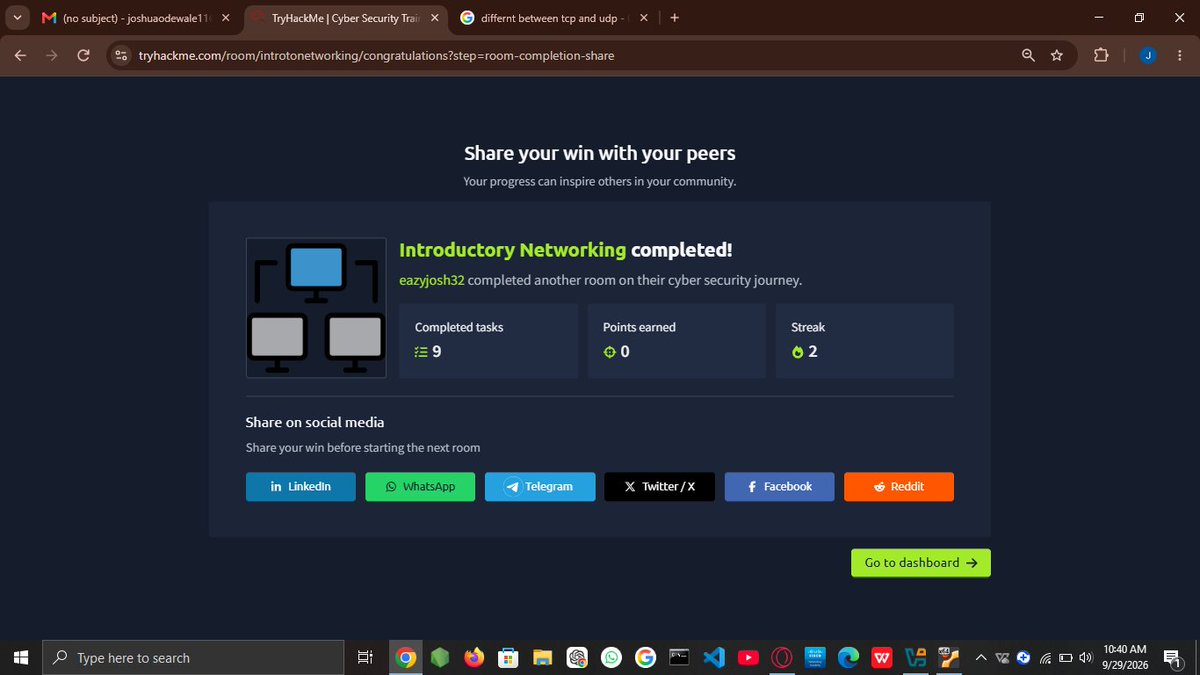Open the zoom magnifier icon in address bar
This screenshot has width=1200, height=675.
[x=1028, y=55]
